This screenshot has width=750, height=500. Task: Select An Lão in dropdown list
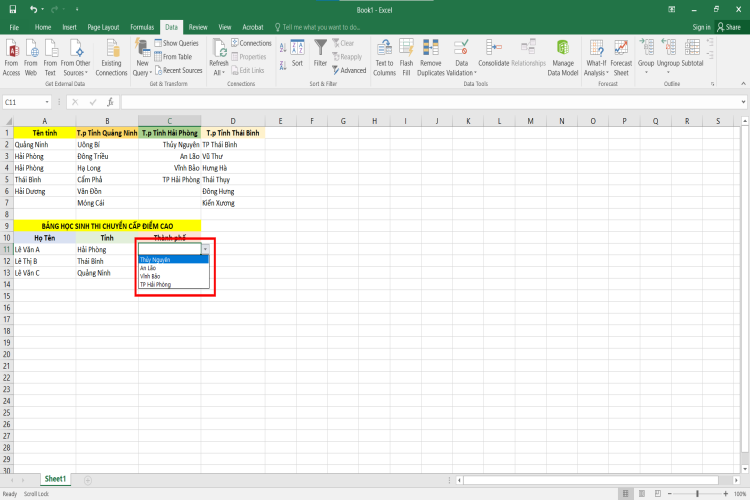pyautogui.click(x=174, y=268)
